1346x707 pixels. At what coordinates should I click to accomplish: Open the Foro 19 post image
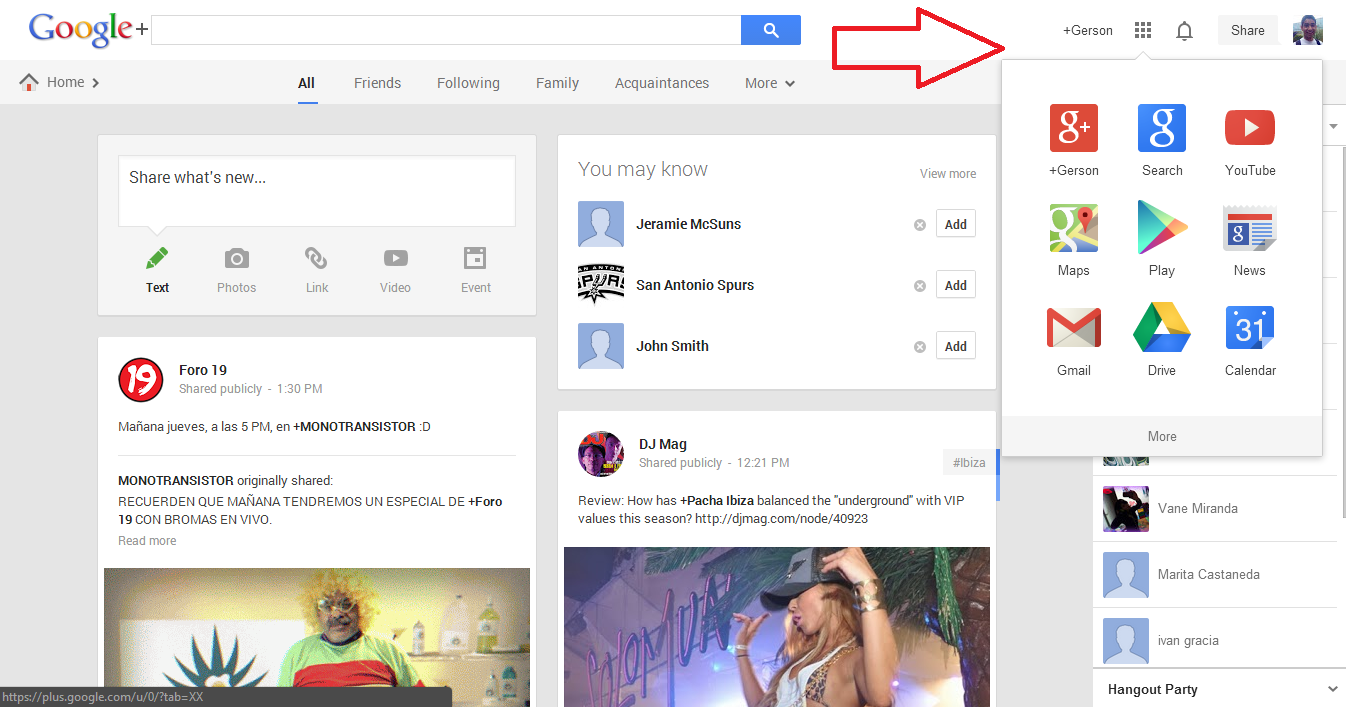point(317,637)
